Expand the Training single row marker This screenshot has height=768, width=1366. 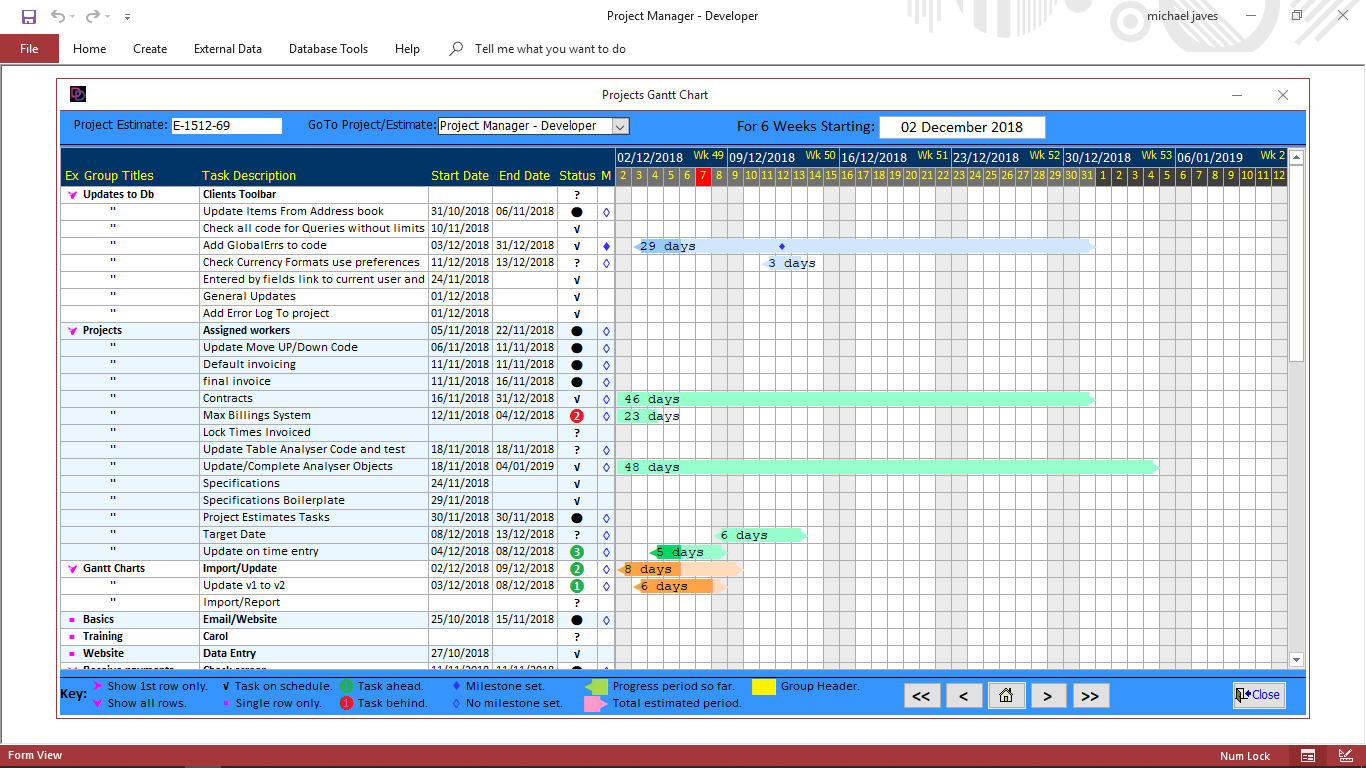coord(72,637)
